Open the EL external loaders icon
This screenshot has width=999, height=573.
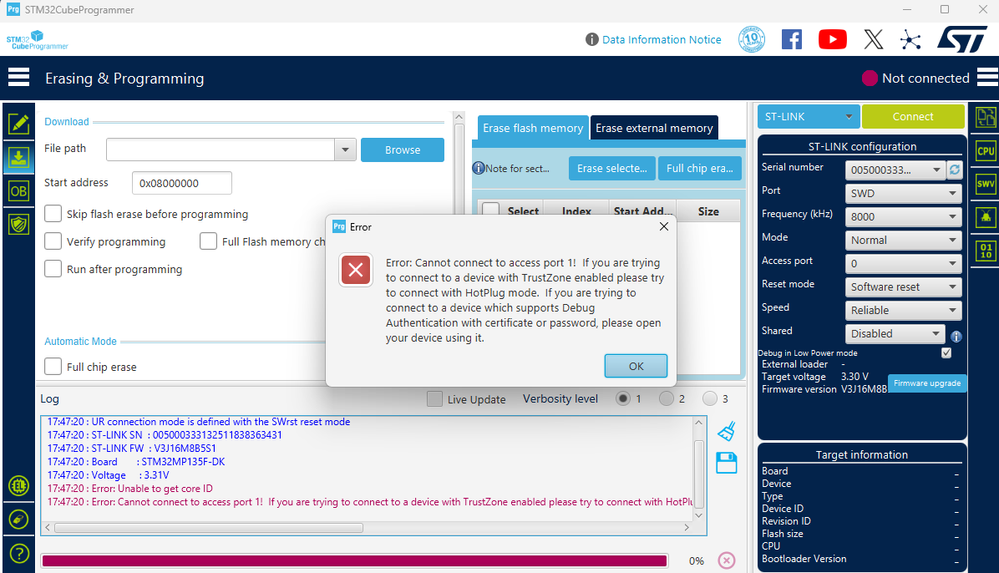(19, 486)
